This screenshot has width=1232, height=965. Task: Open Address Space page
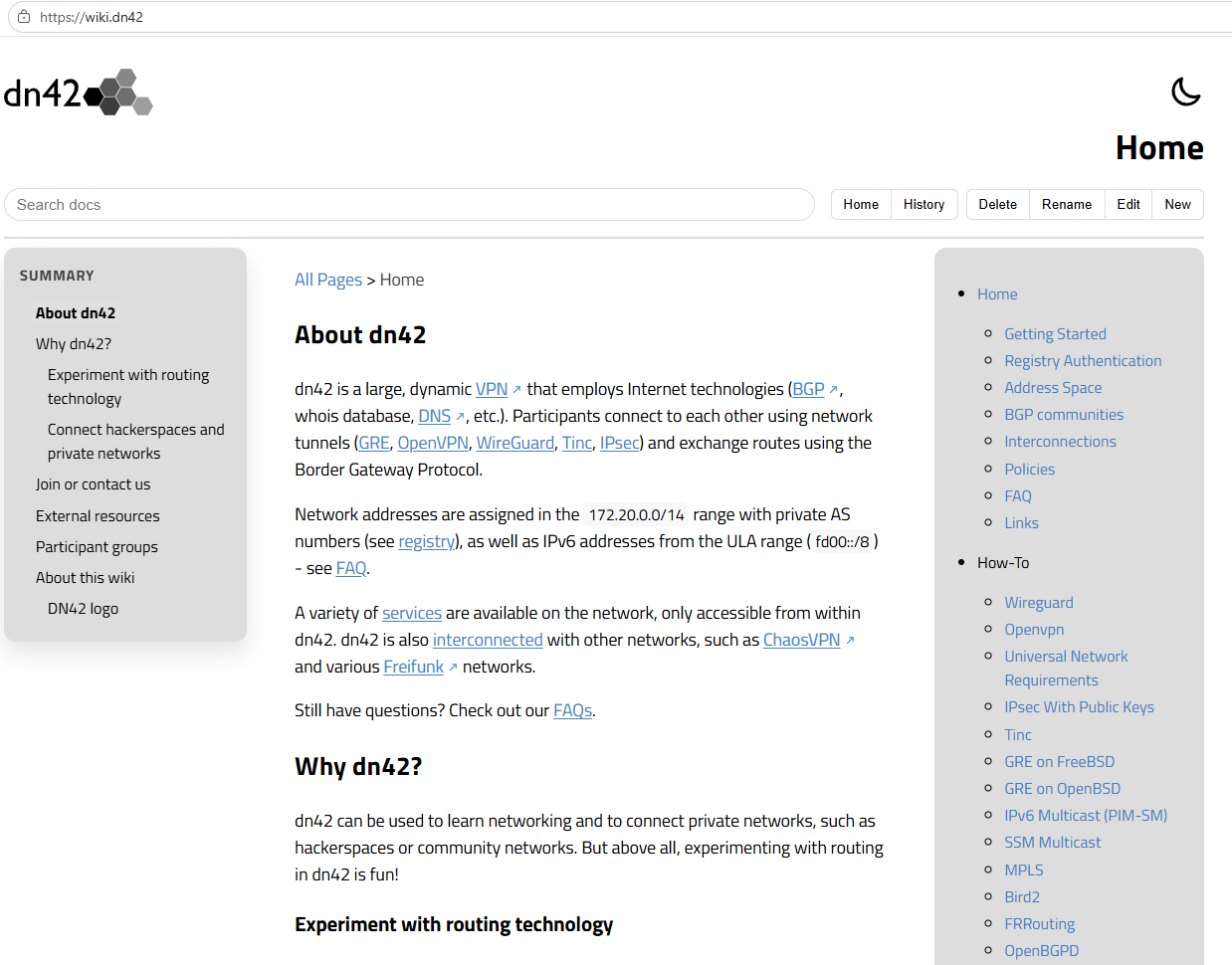1053,388
